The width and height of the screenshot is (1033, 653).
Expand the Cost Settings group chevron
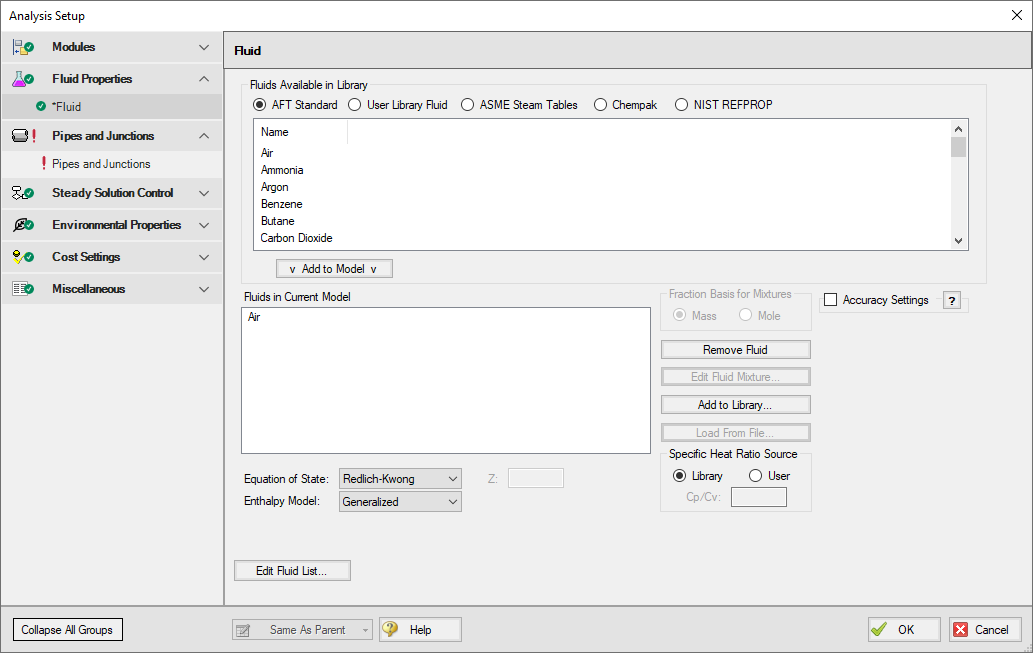pyautogui.click(x=204, y=257)
